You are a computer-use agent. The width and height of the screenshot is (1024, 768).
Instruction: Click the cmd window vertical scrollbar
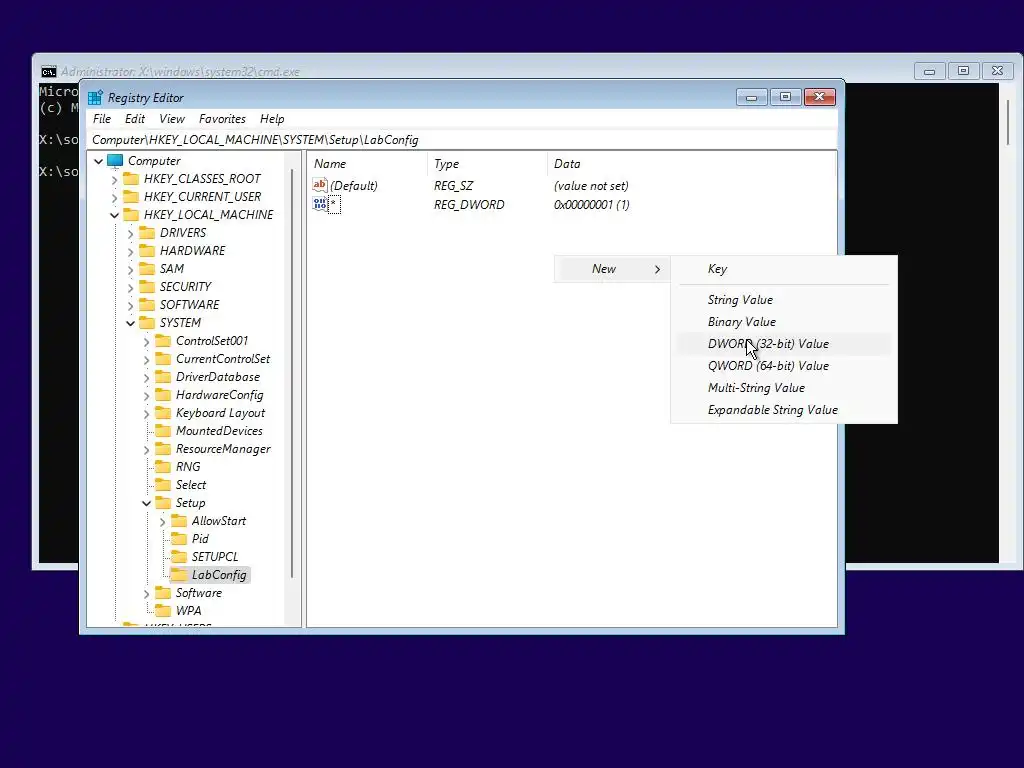[1008, 122]
